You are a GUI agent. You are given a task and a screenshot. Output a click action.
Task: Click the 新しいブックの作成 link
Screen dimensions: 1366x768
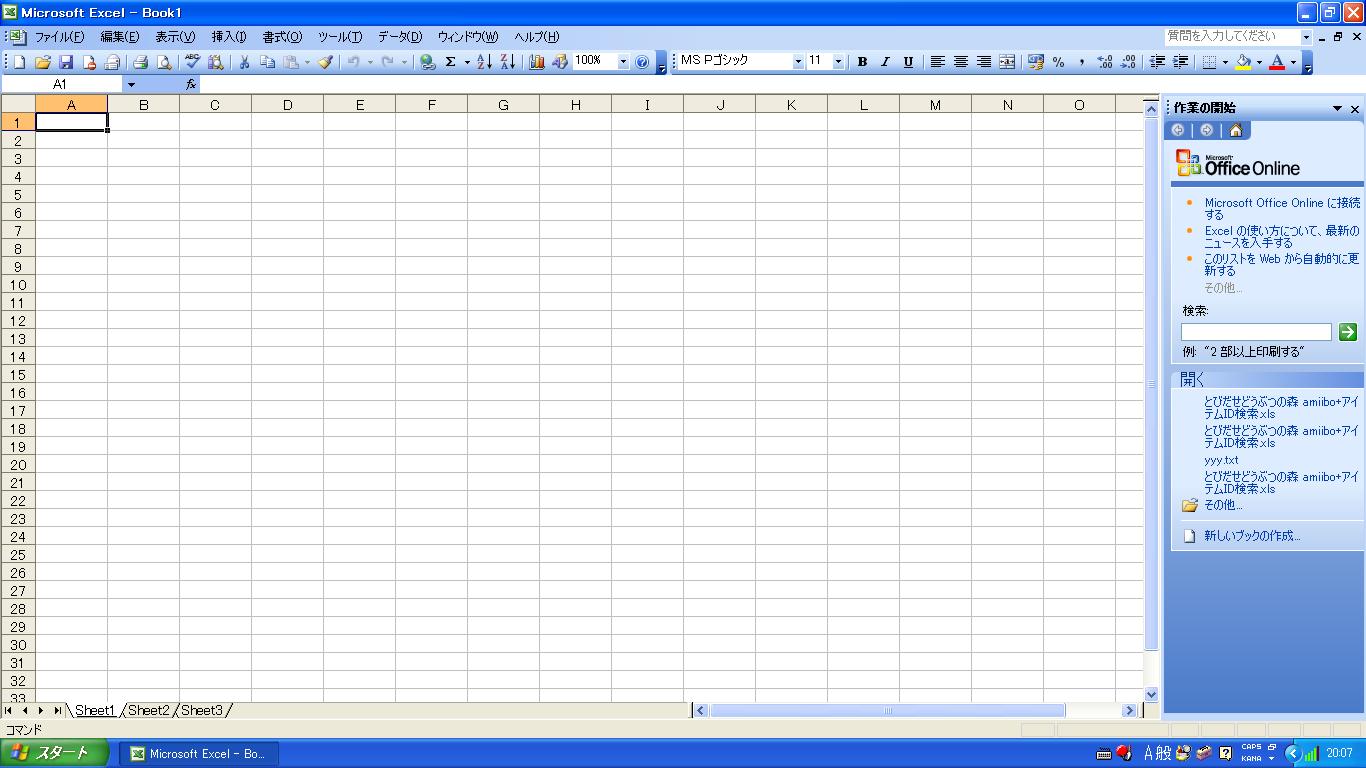[x=1252, y=536]
